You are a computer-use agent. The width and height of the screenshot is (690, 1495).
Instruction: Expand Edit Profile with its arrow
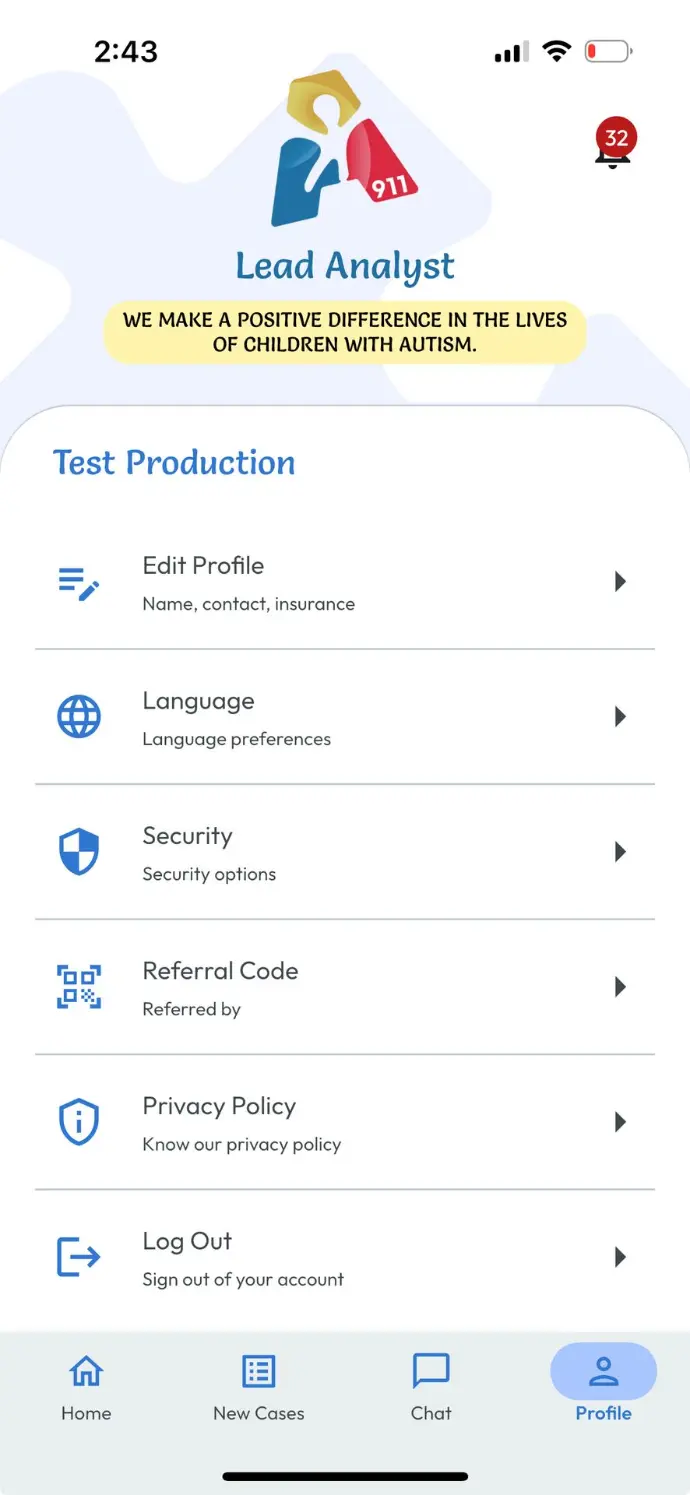[x=620, y=581]
